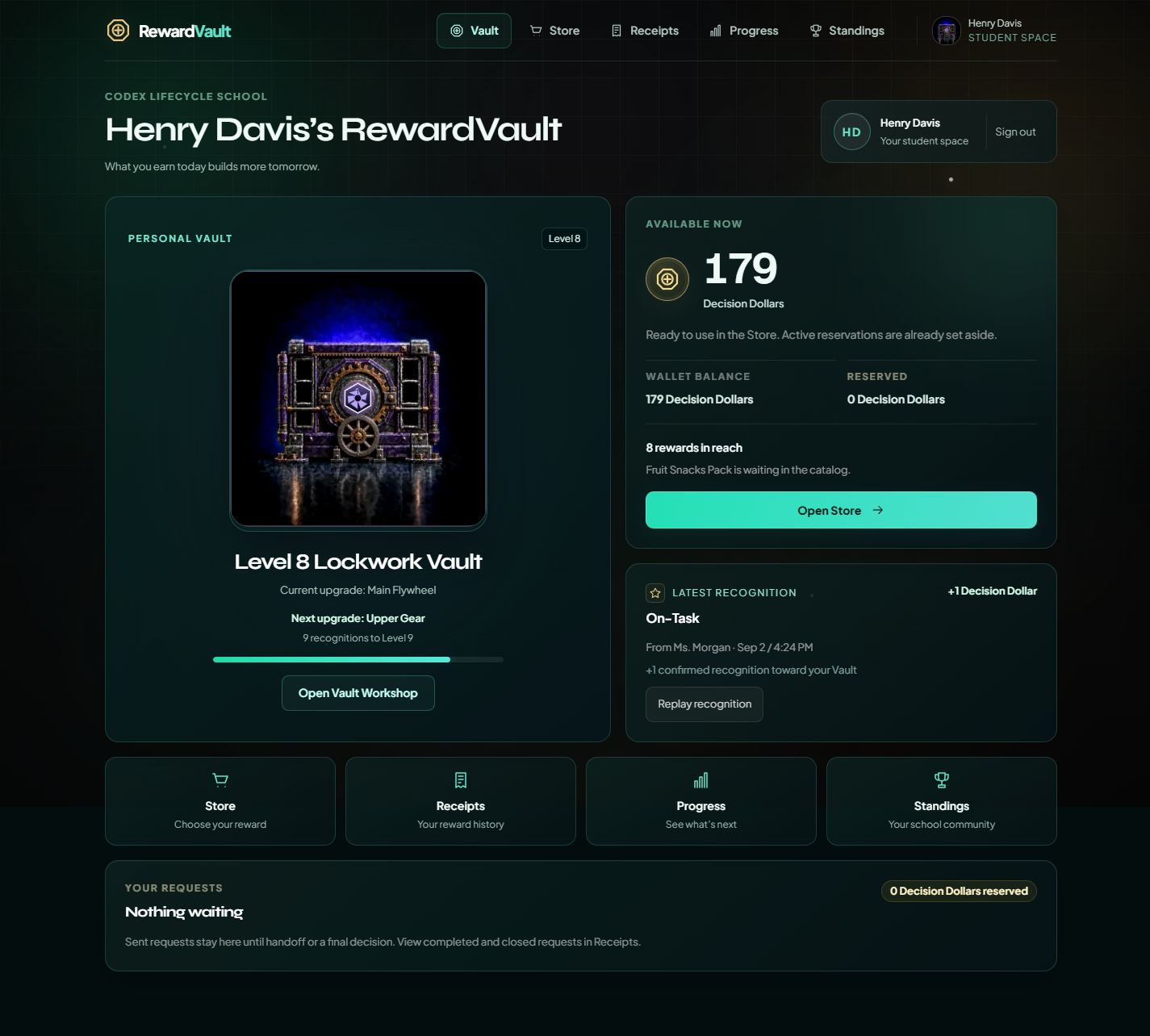
Task: Open the Progress nav tab
Action: tap(744, 31)
